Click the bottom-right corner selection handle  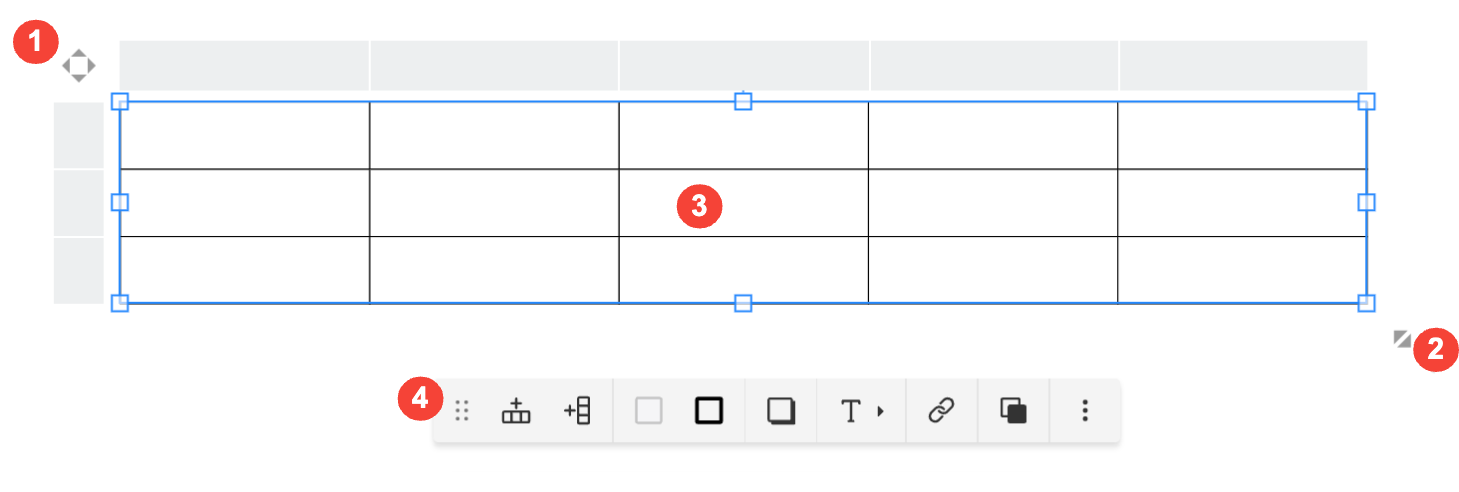coord(1367,303)
